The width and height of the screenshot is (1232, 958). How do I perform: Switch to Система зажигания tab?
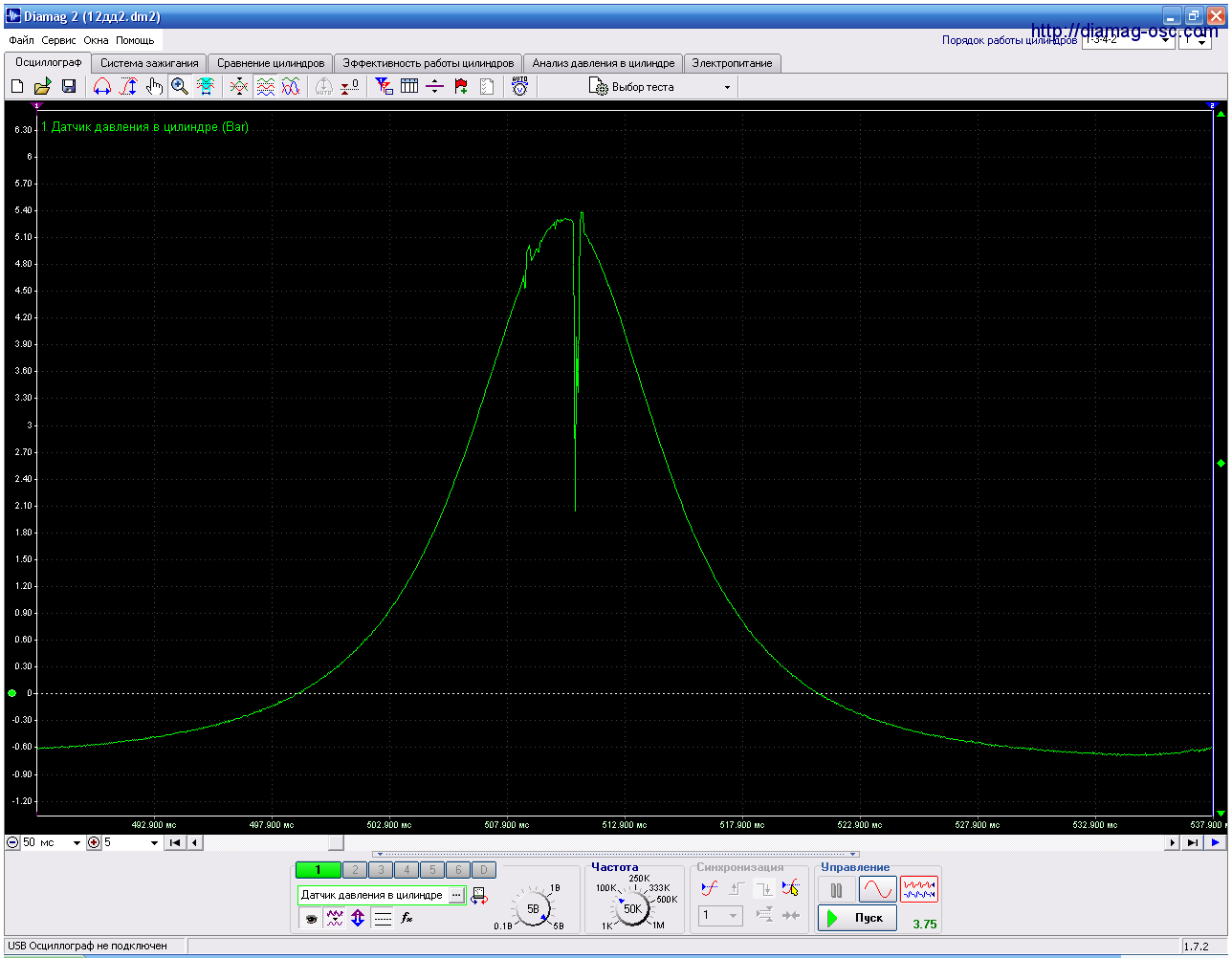pos(149,63)
